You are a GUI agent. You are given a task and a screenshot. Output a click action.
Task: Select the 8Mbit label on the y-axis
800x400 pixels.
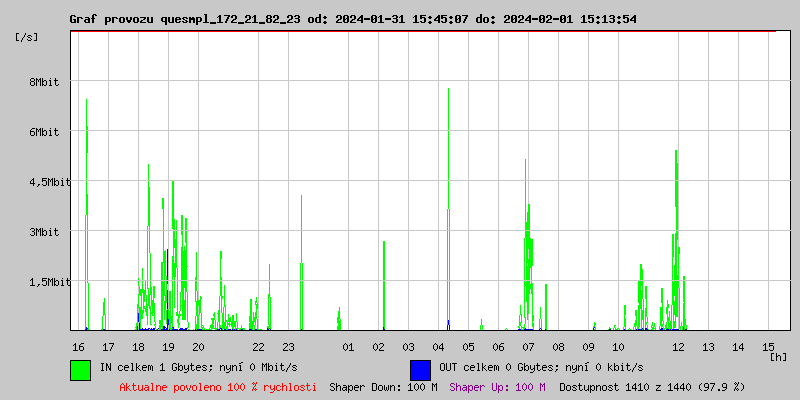point(45,82)
